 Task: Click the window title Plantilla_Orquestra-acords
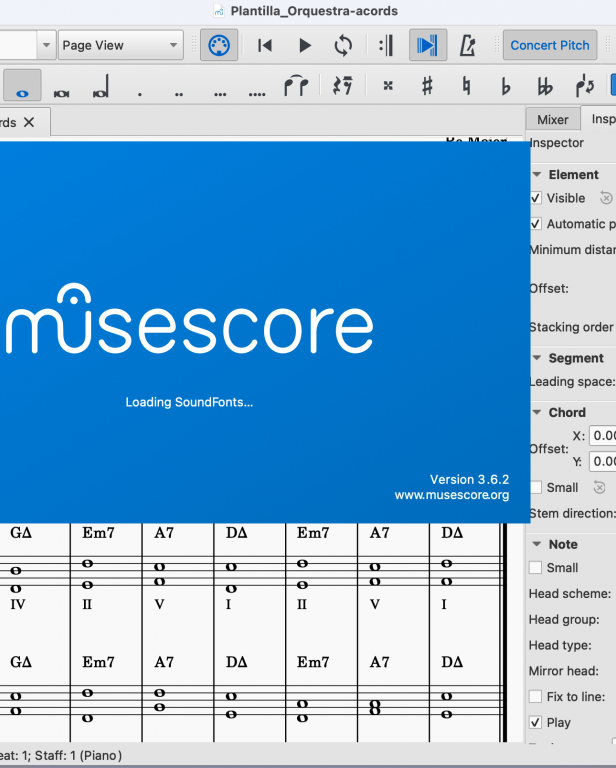tap(314, 11)
